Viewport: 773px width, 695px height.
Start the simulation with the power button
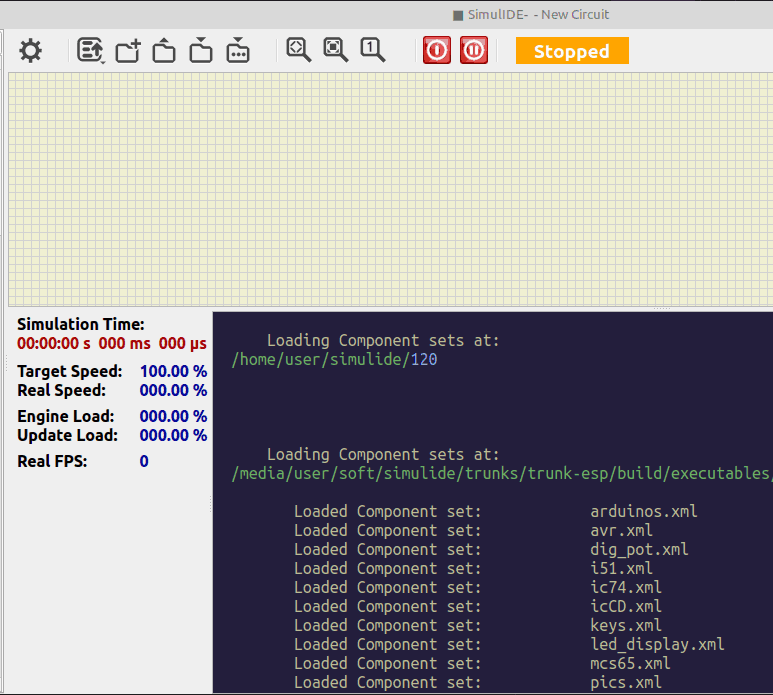coord(437,50)
